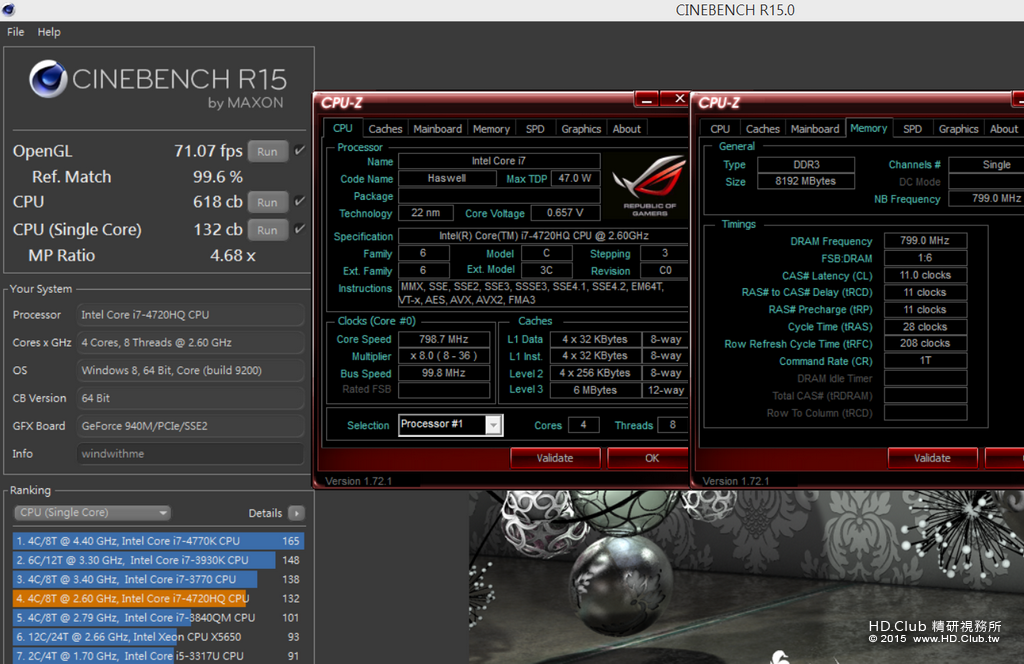1024x664 pixels.
Task: Run the CPU benchmark
Action: tap(267, 202)
